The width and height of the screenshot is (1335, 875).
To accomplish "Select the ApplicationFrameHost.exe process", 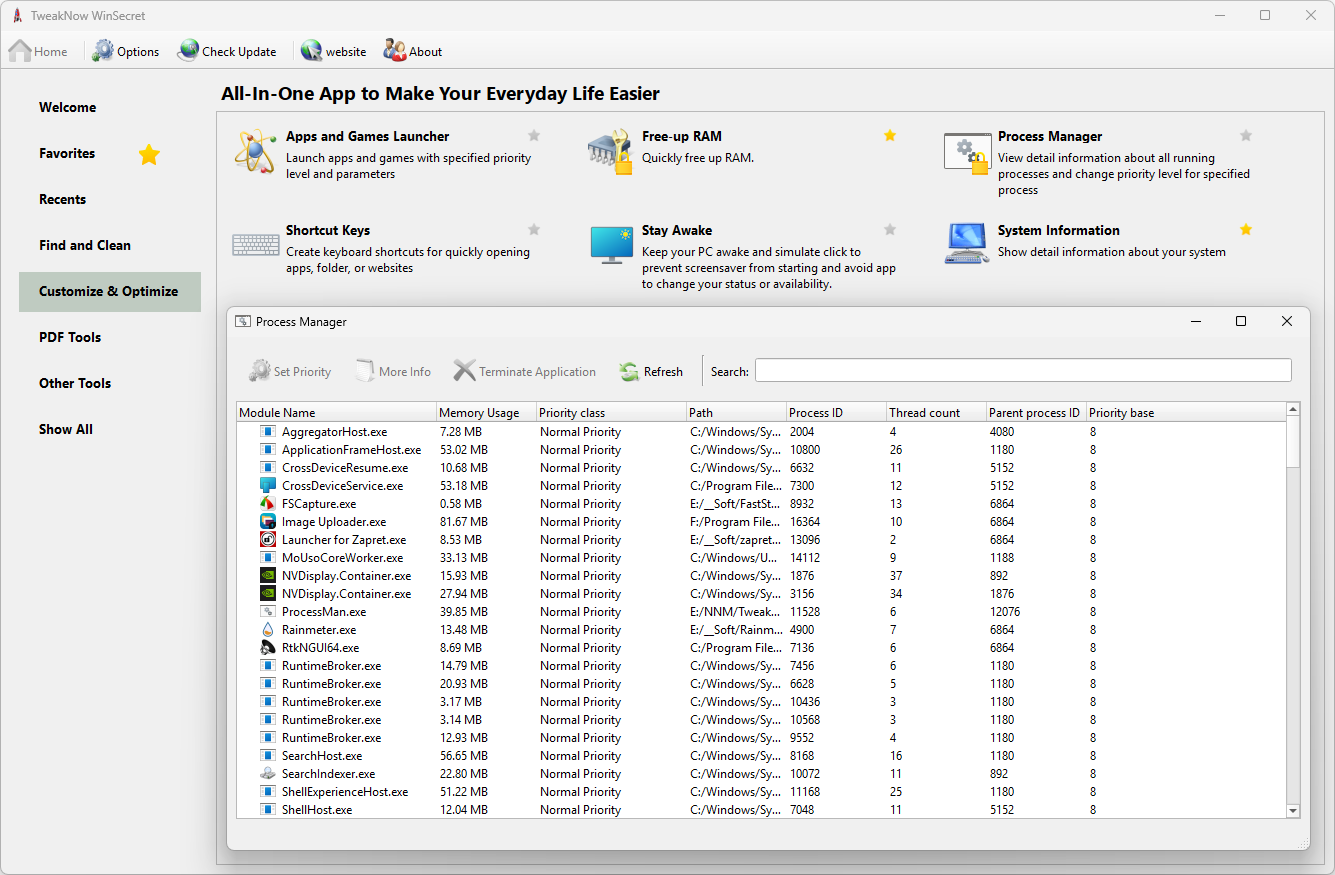I will tap(761, 450).
